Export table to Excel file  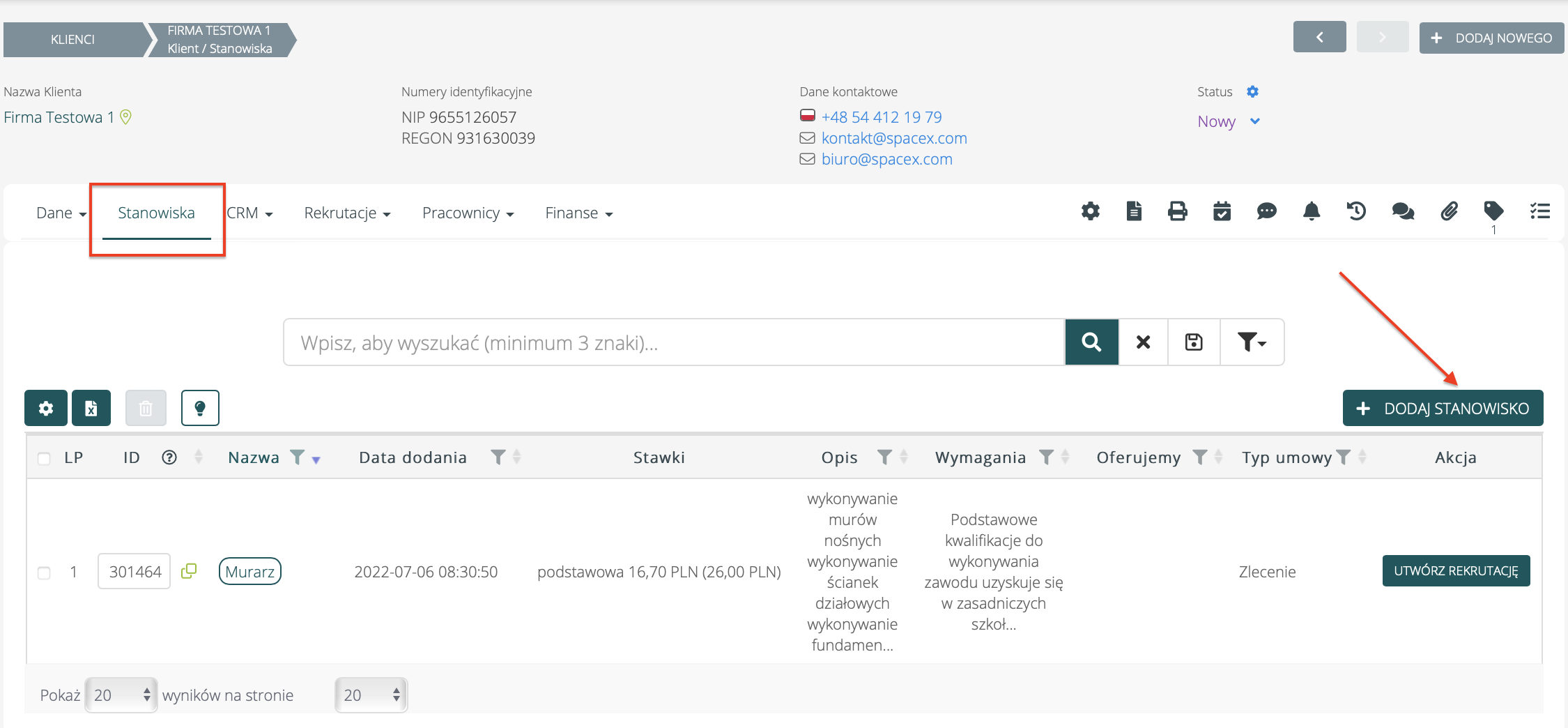coord(91,408)
